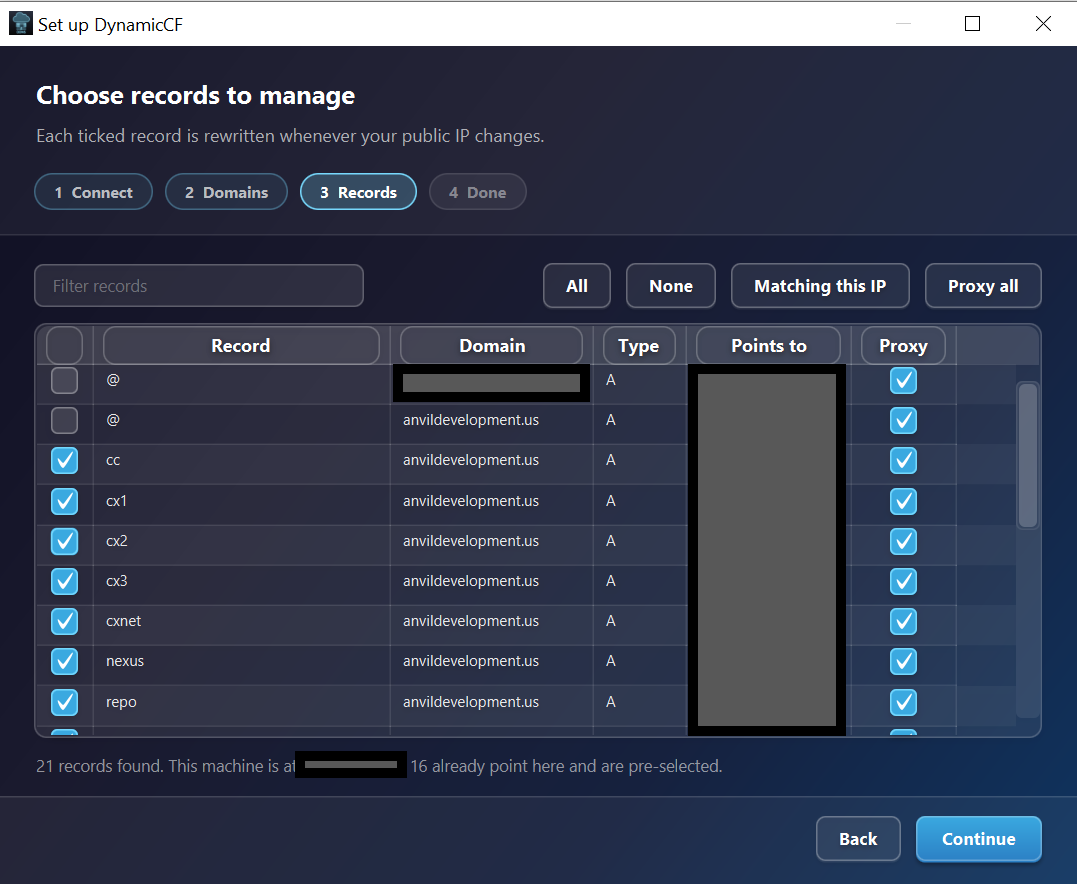This screenshot has width=1077, height=884.
Task: Disable proxy for the cx2 record
Action: point(903,541)
